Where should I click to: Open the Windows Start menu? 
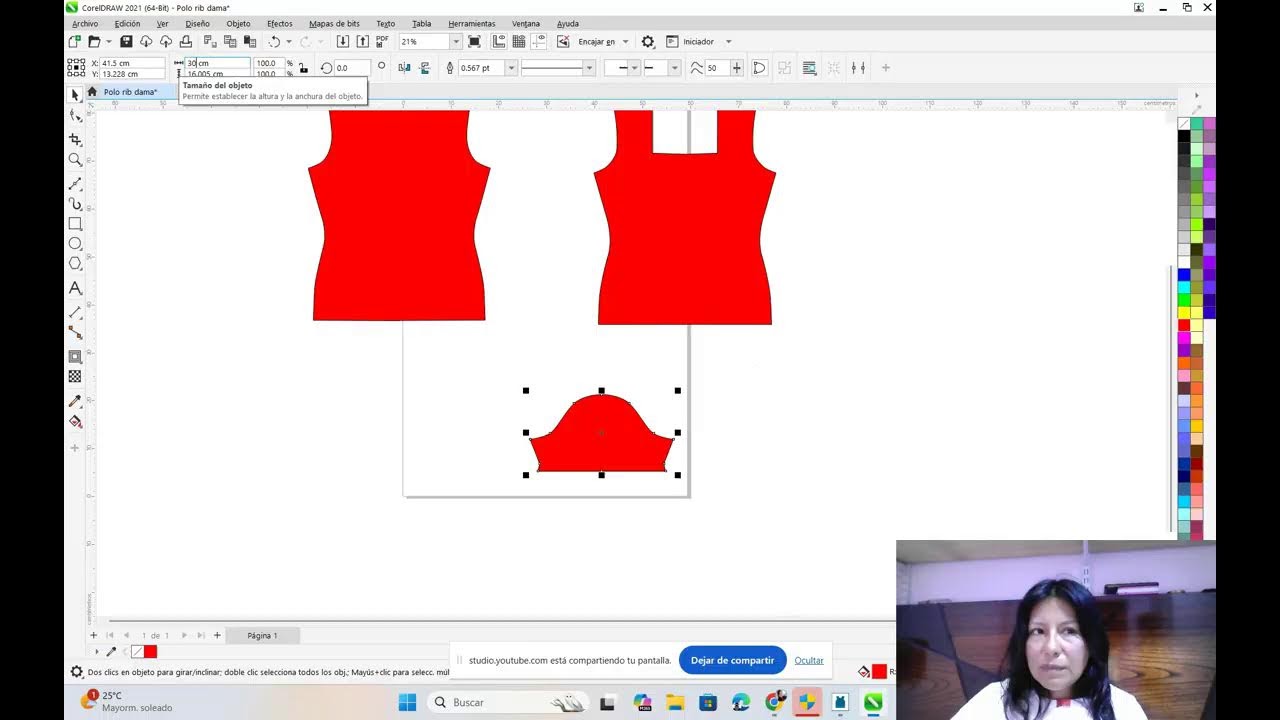coord(407,702)
